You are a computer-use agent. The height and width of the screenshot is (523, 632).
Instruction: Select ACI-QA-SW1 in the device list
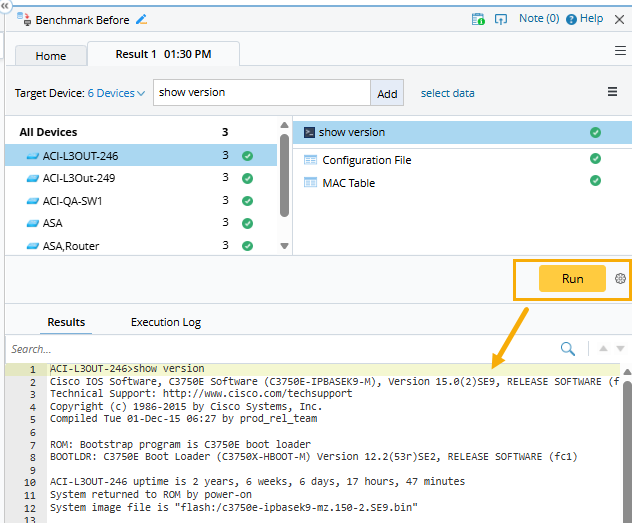click(72, 200)
